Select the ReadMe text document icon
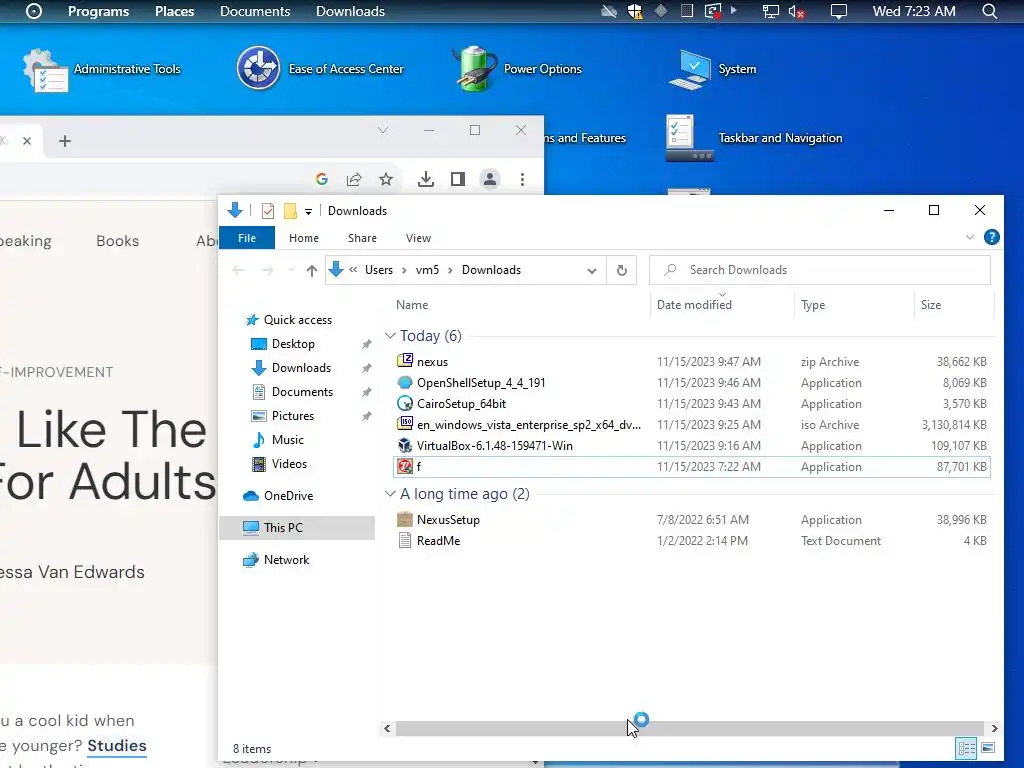 click(x=405, y=541)
